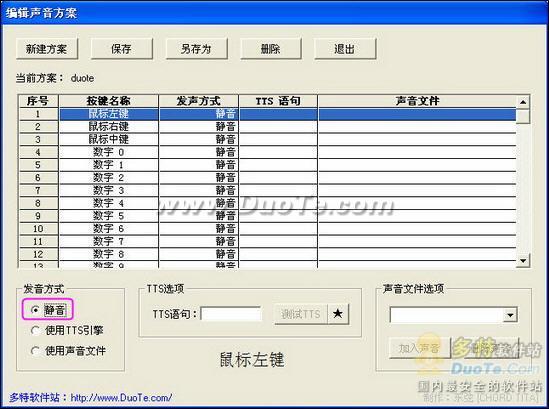549x409 pixels.
Task: Select row number 12 header cell
Action: click(x=38, y=254)
